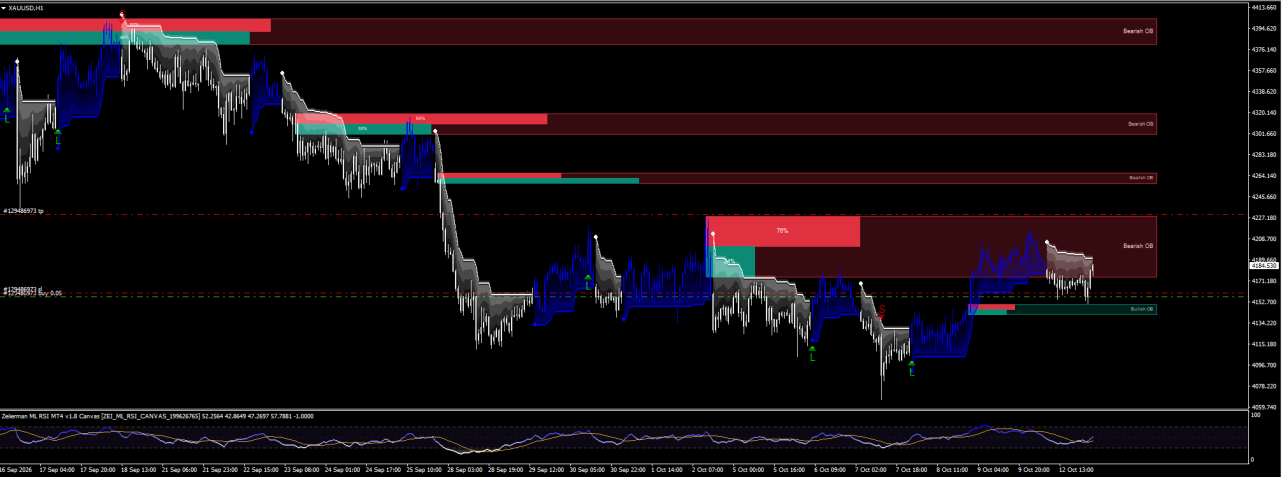Click the 4115.180 price axis label
This screenshot has width=1282, height=477.
click(x=1265, y=344)
